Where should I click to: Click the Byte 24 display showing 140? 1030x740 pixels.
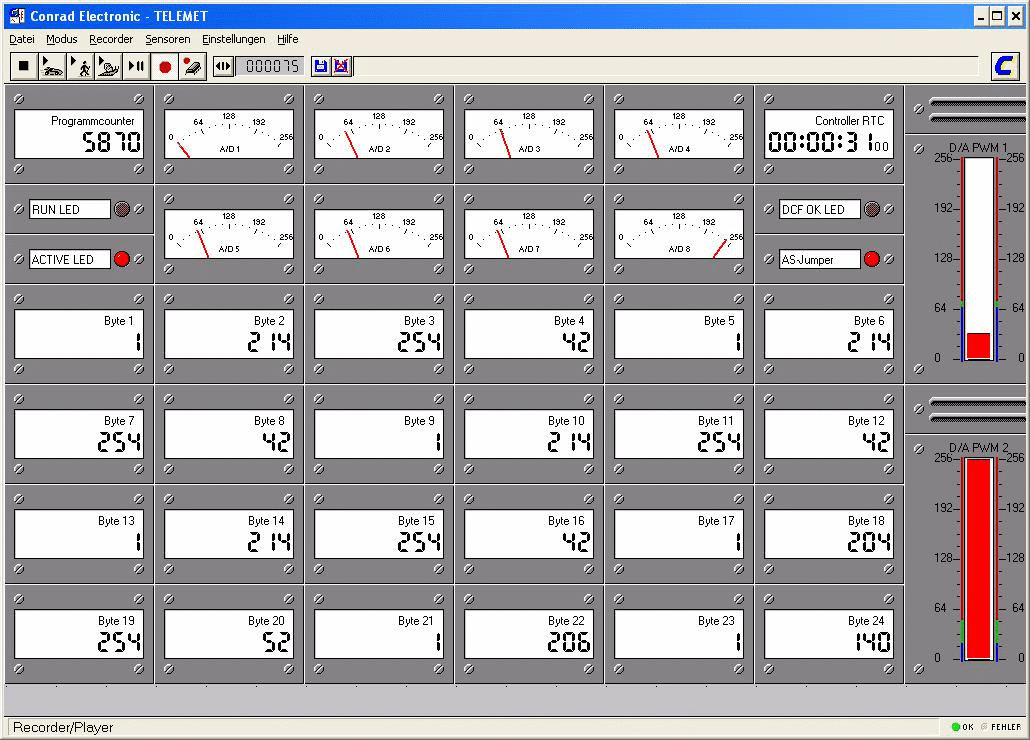pyautogui.click(x=829, y=634)
